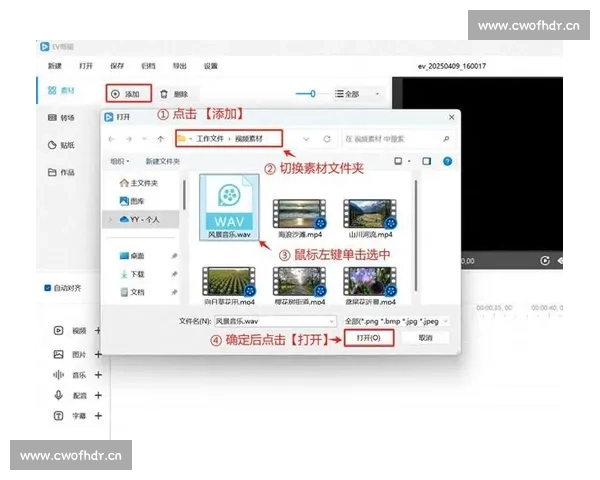The width and height of the screenshot is (600, 480).
Task: Click the file list vertical scrollbar
Action: coord(416,235)
